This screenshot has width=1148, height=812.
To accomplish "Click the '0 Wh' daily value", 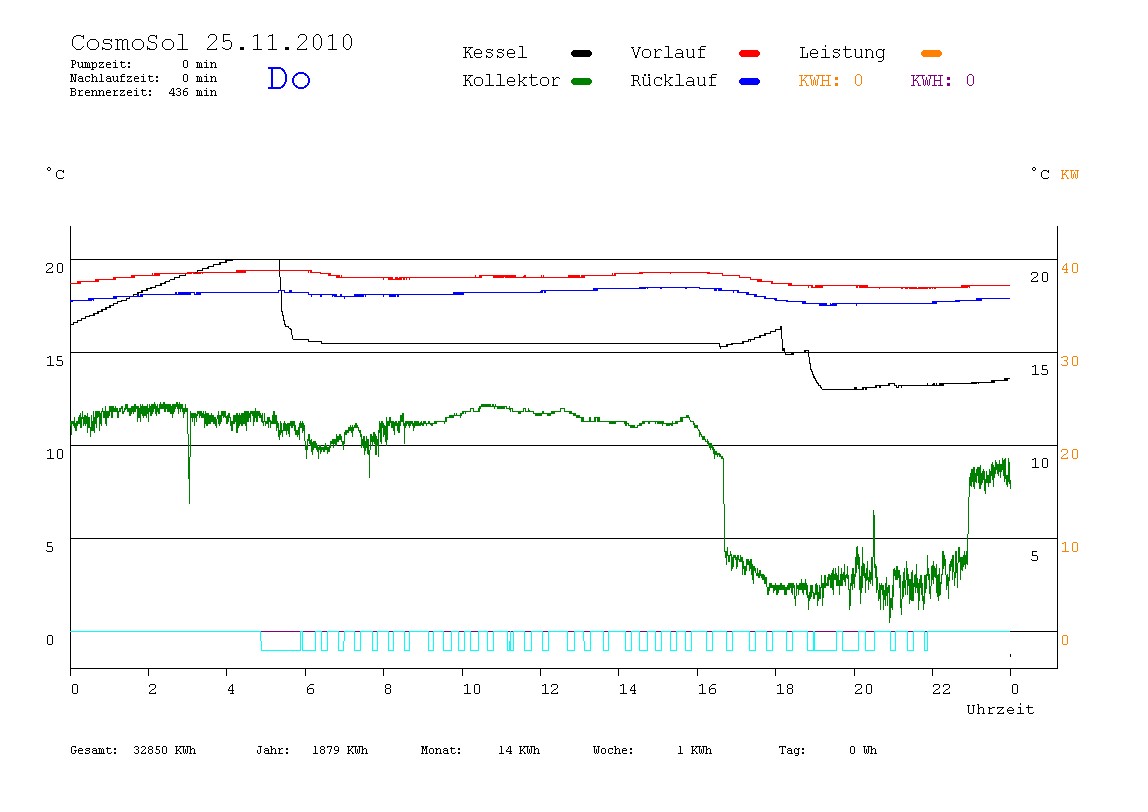I will pos(862,750).
